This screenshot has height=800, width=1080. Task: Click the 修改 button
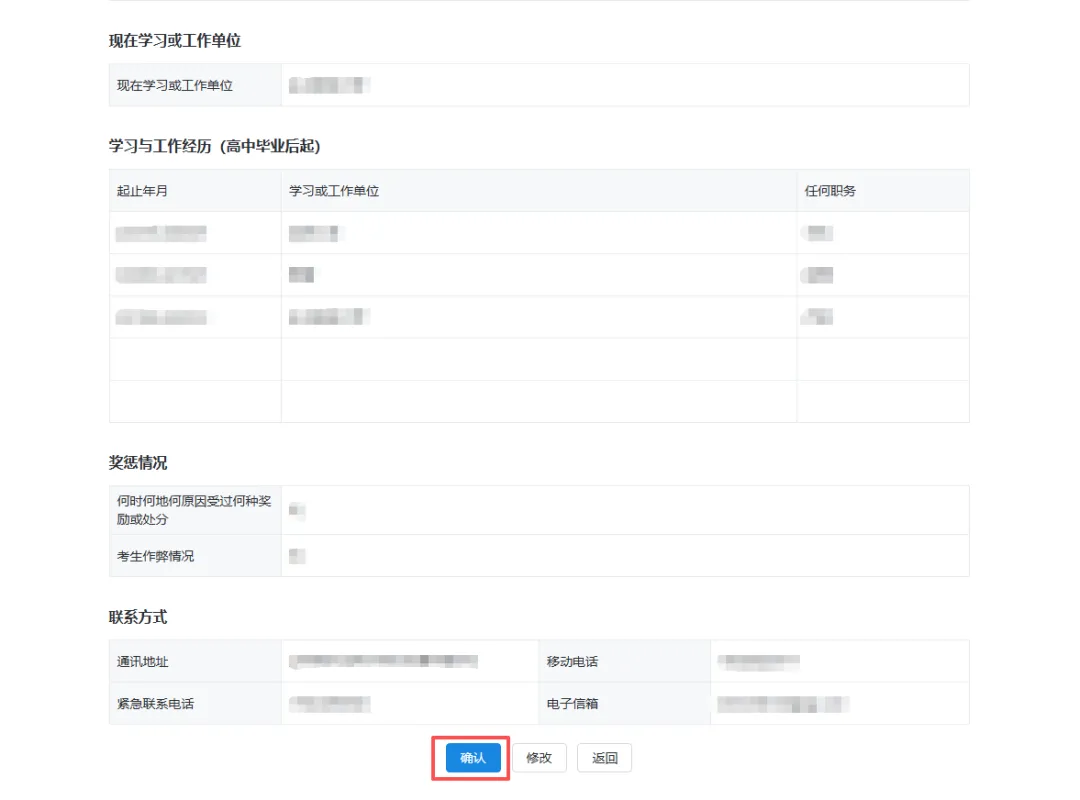click(x=539, y=758)
